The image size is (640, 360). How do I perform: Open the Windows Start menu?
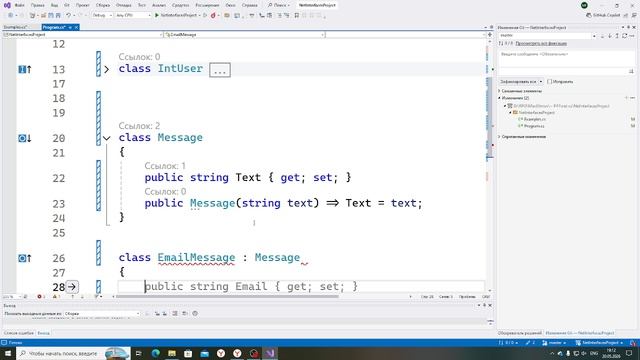coord(8,353)
